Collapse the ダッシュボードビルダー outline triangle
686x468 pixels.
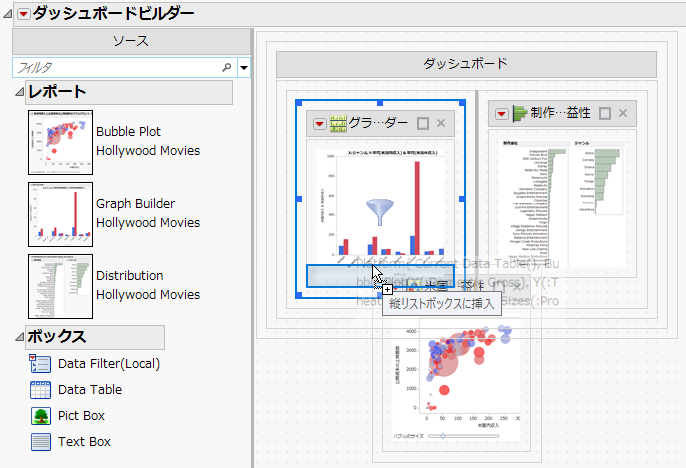coord(8,14)
